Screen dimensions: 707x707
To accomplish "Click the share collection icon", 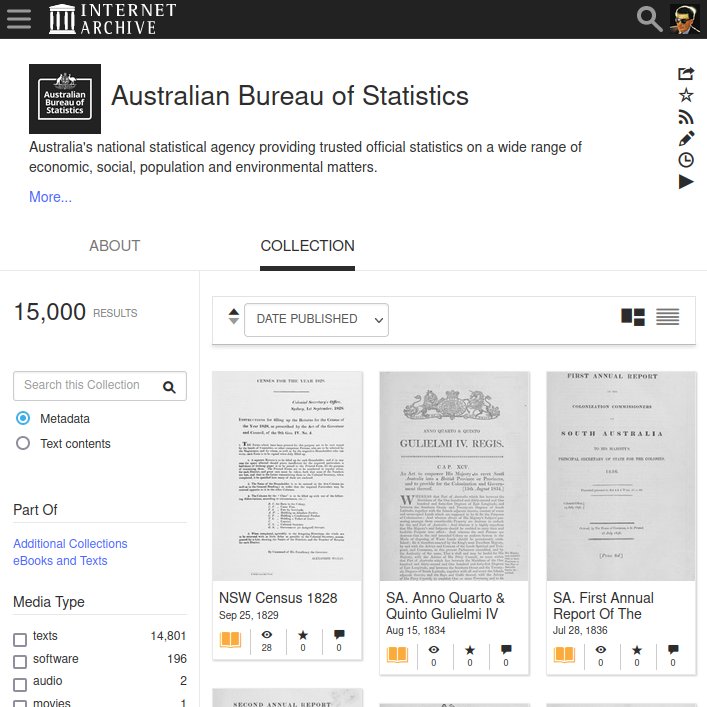I will pos(686,73).
